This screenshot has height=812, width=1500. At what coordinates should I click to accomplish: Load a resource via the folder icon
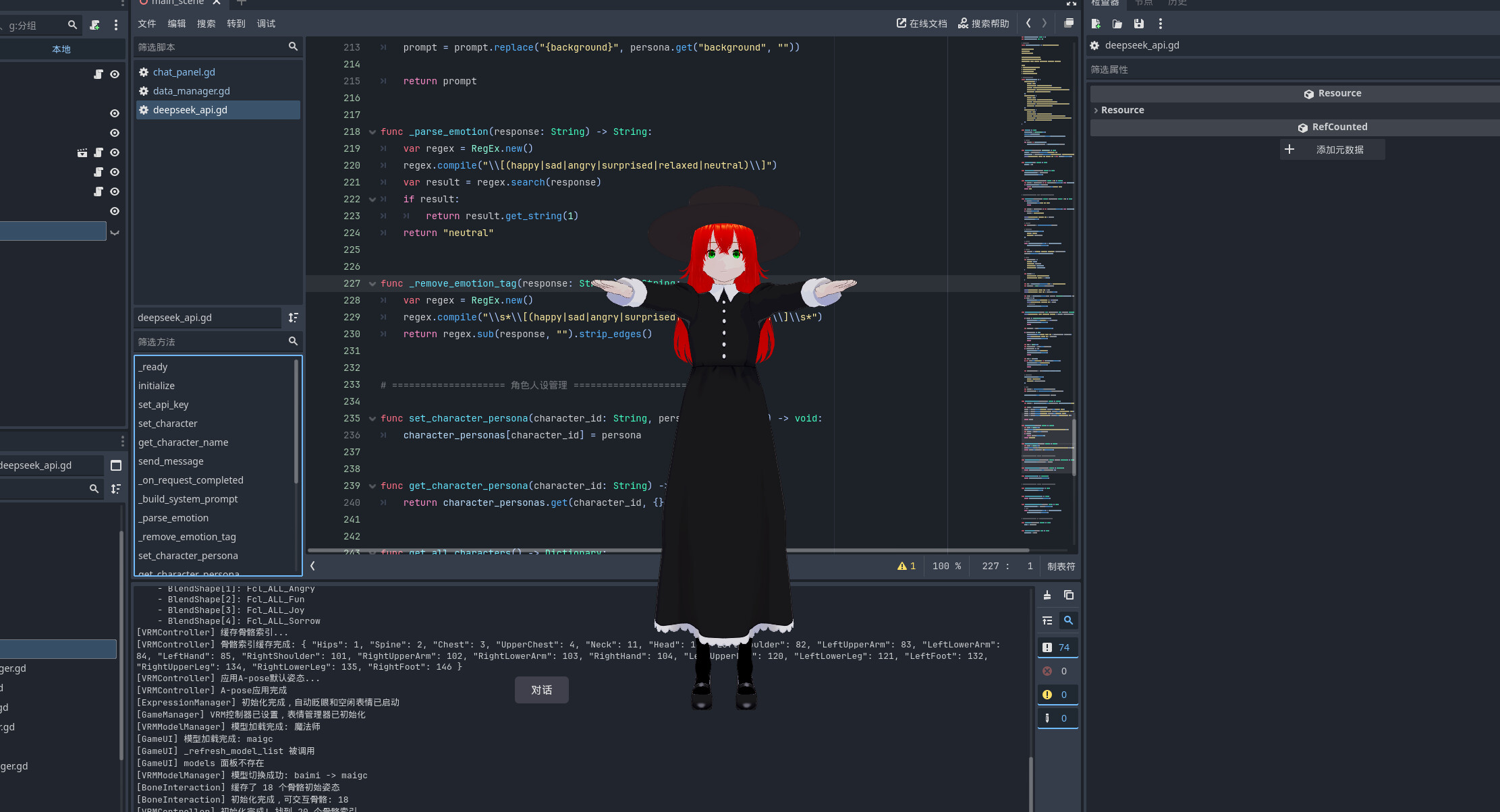pyautogui.click(x=1117, y=23)
